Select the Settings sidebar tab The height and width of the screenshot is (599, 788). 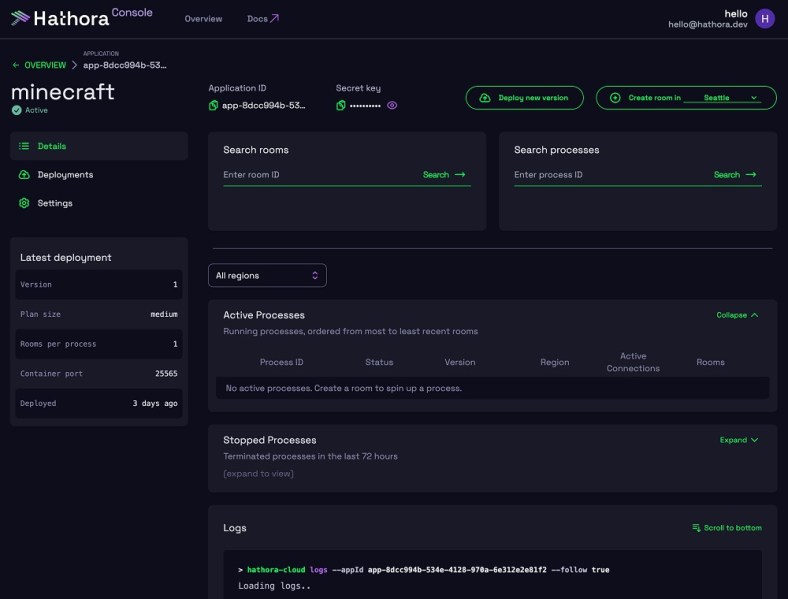tap(99, 203)
